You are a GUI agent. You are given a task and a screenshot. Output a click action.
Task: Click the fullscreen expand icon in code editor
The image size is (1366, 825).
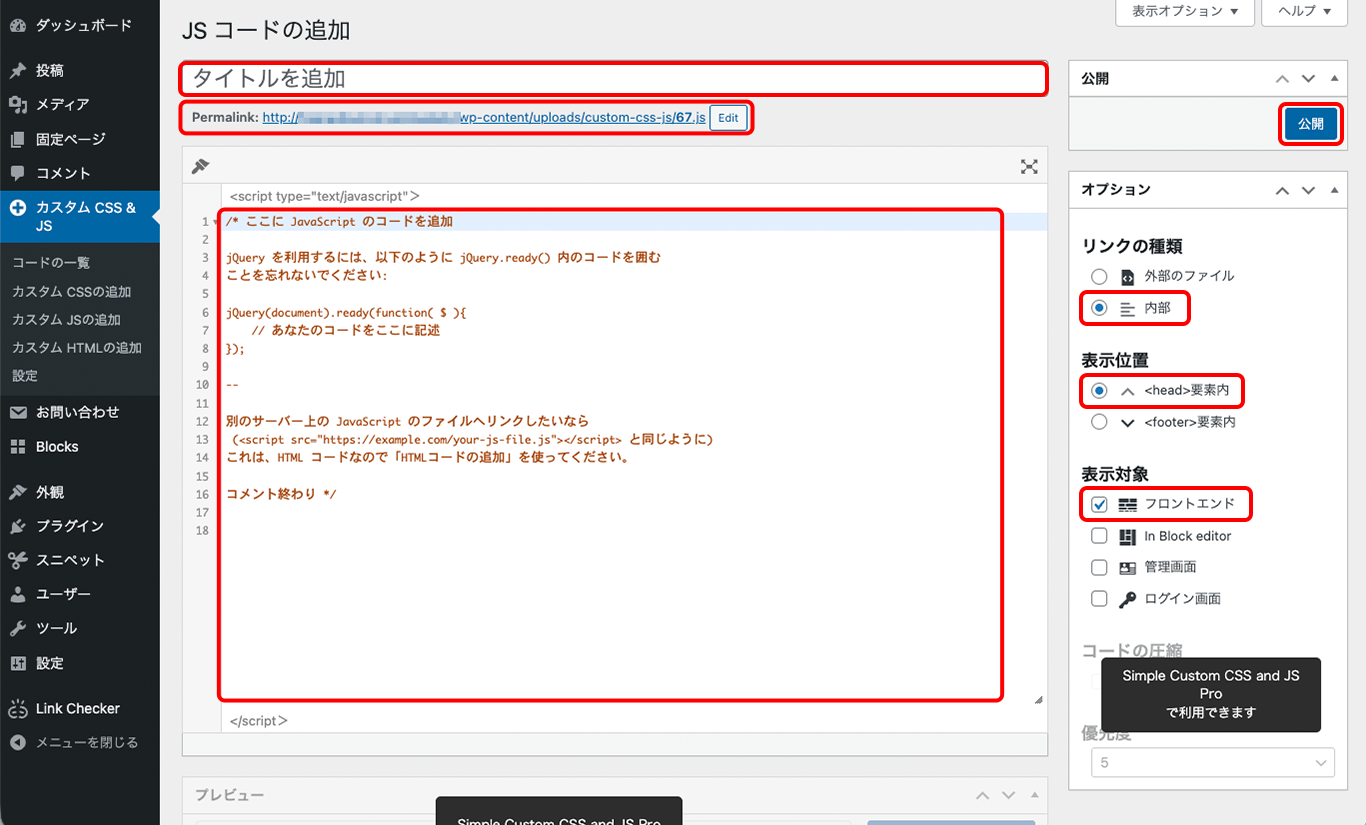pos(1028,167)
